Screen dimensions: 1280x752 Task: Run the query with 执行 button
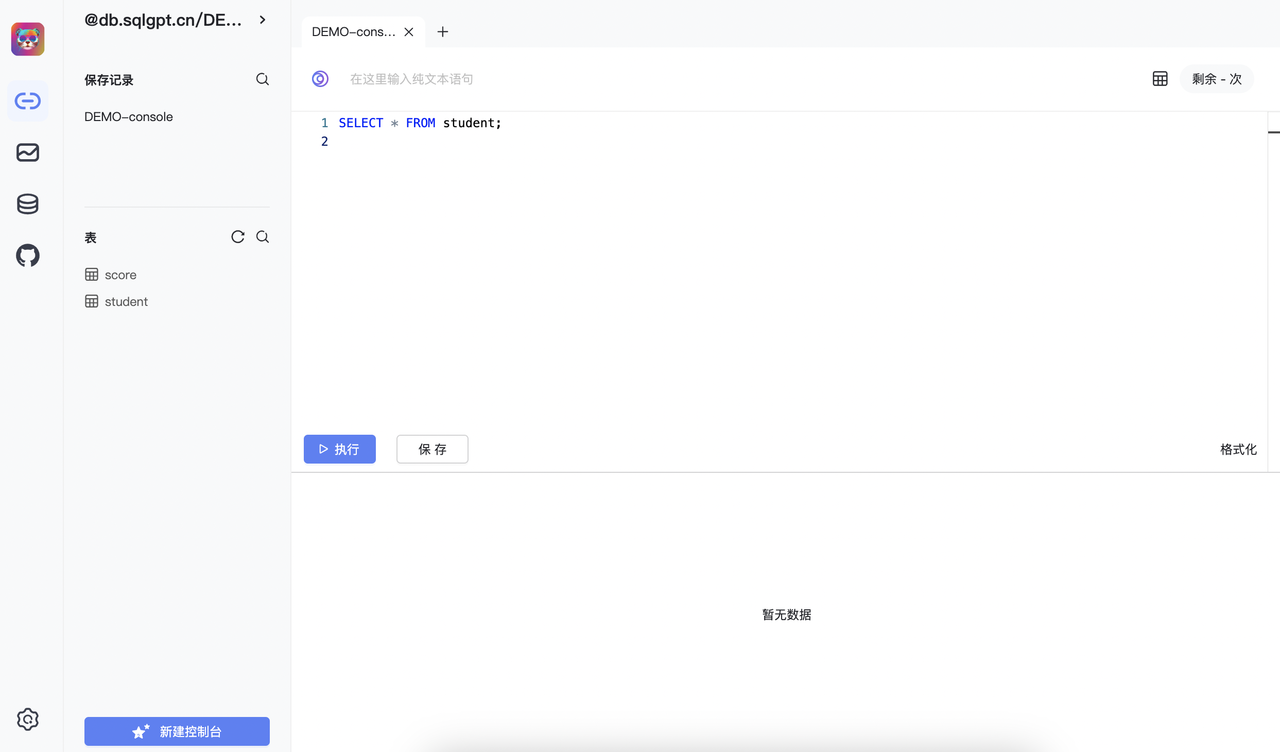pos(340,449)
